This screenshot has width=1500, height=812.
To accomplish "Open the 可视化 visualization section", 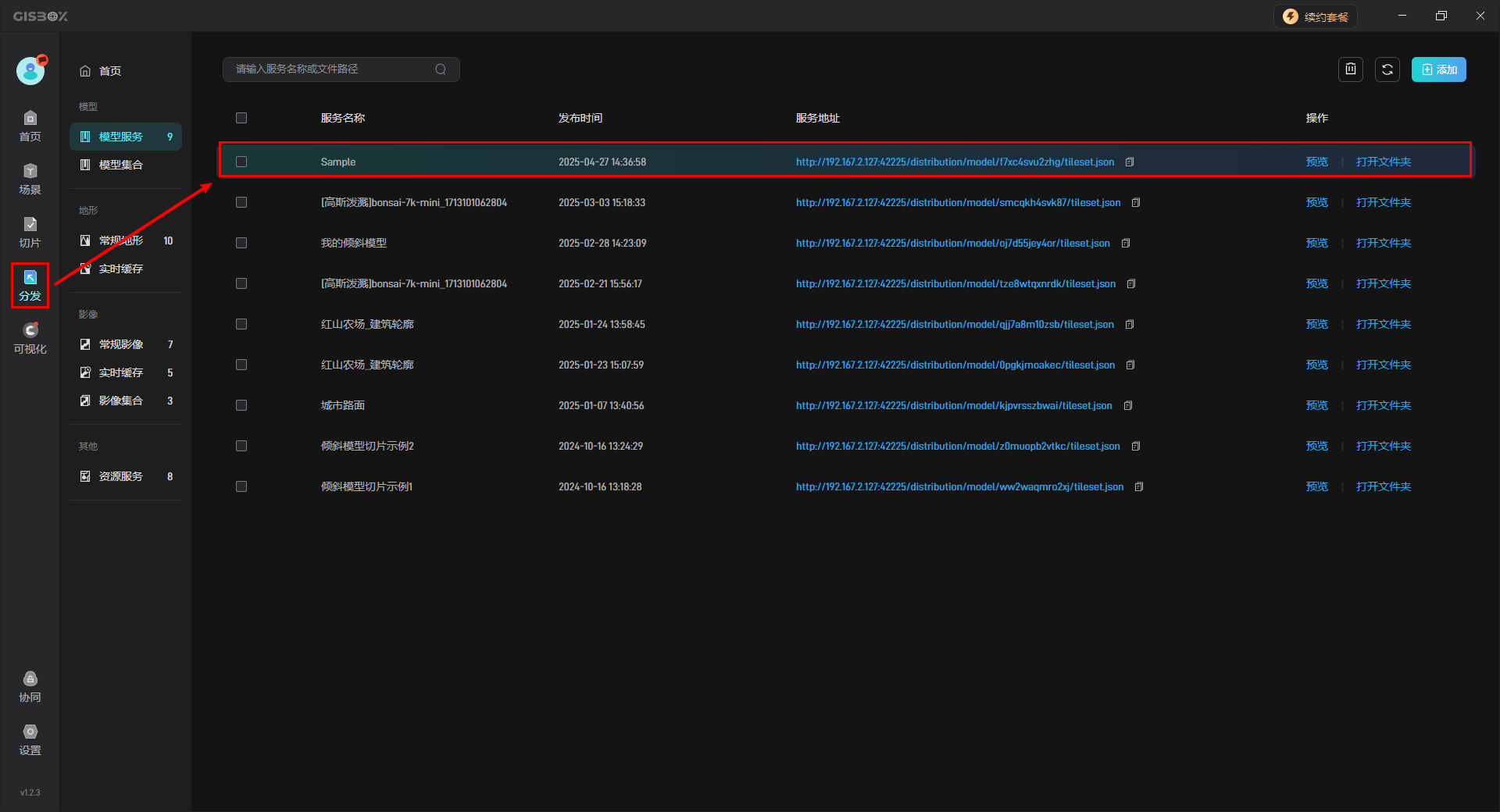I will (30, 338).
